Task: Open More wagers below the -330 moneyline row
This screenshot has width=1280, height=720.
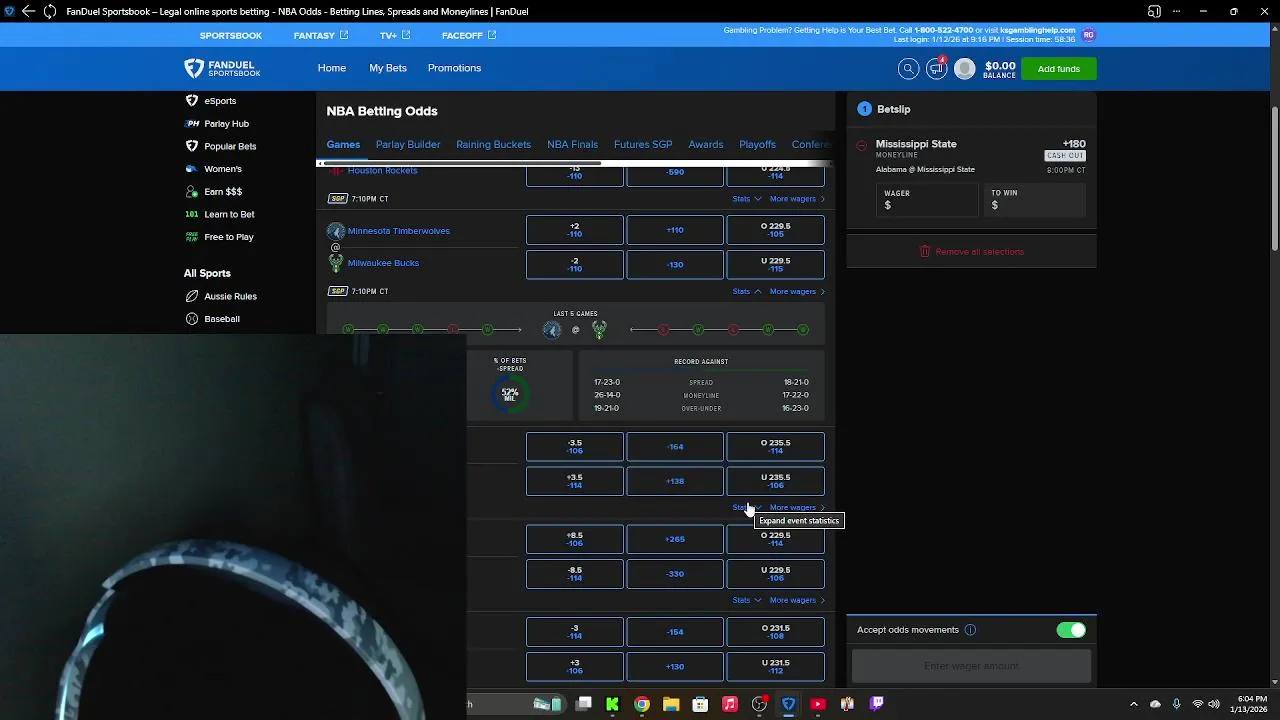Action: (797, 600)
